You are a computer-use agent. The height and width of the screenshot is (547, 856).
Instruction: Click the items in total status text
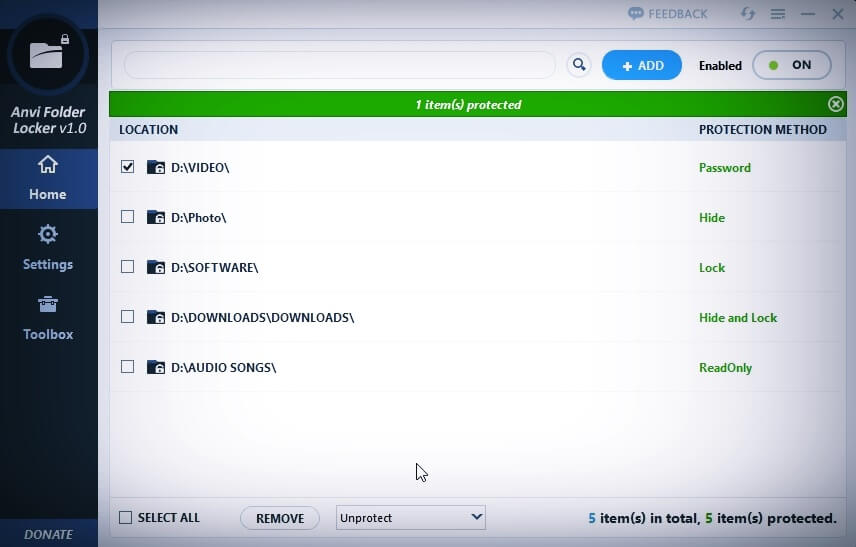(x=712, y=518)
